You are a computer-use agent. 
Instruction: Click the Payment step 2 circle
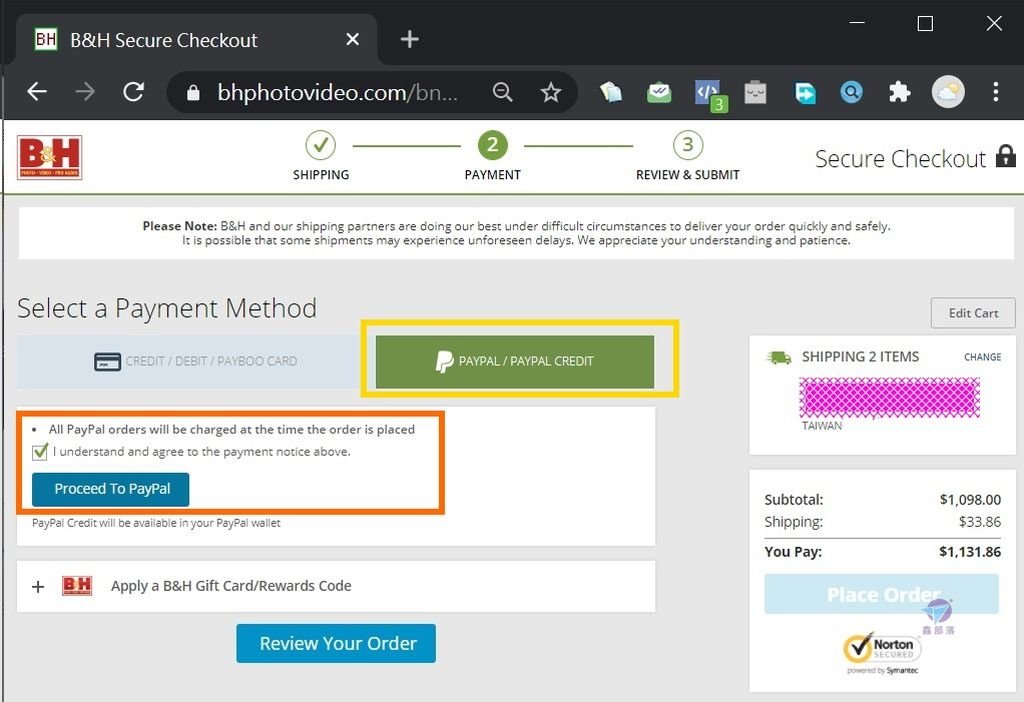coord(492,145)
